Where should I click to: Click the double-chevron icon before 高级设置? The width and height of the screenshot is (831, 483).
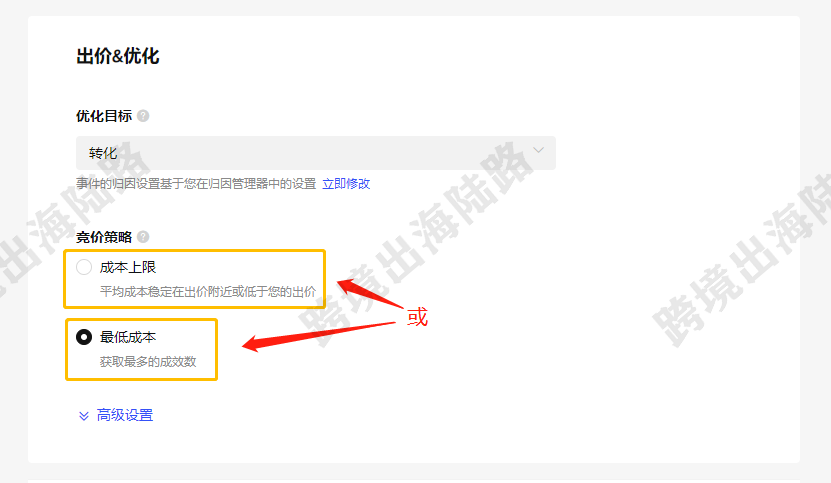point(84,416)
